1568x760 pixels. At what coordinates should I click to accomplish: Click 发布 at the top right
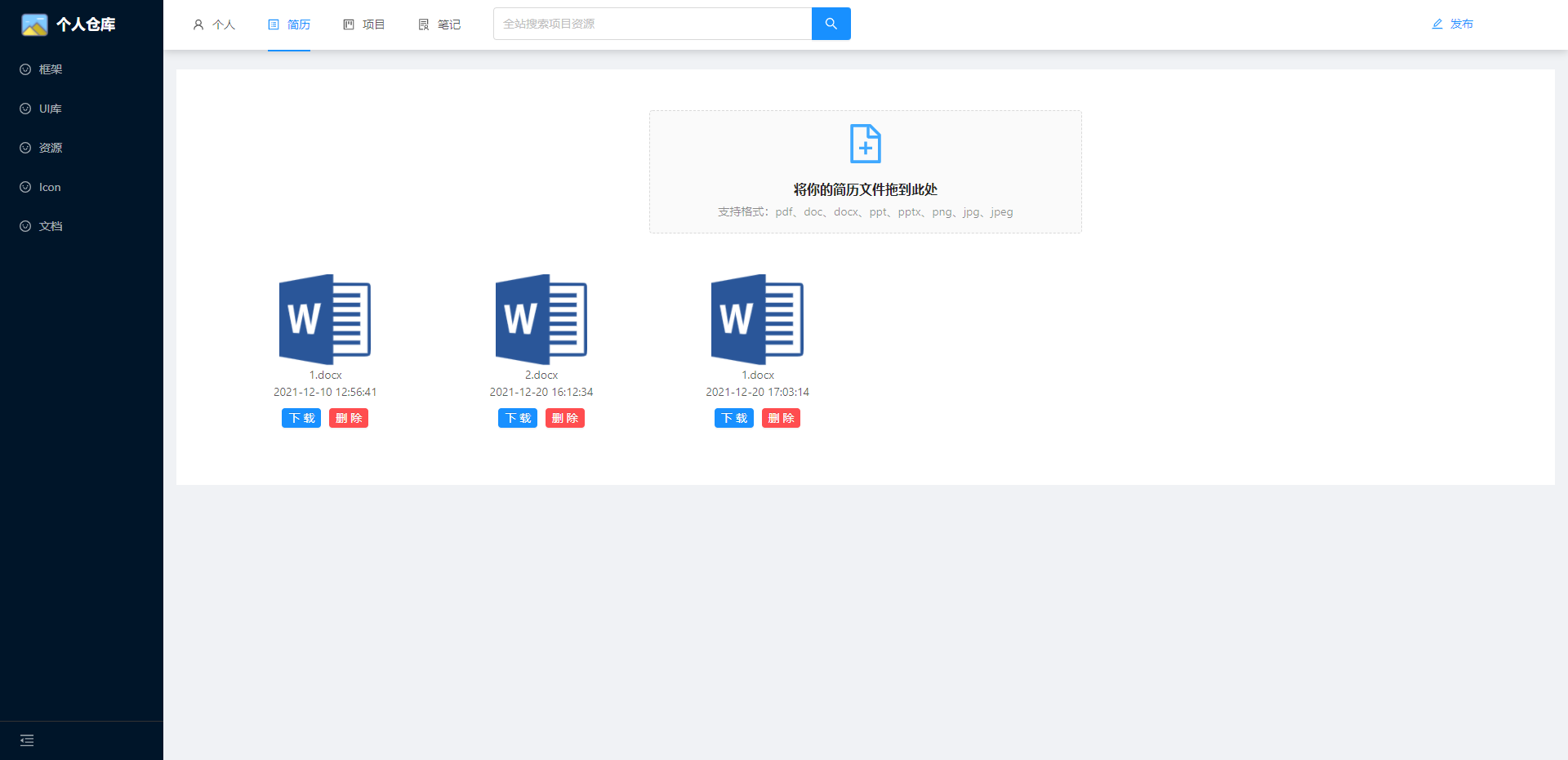(1461, 24)
